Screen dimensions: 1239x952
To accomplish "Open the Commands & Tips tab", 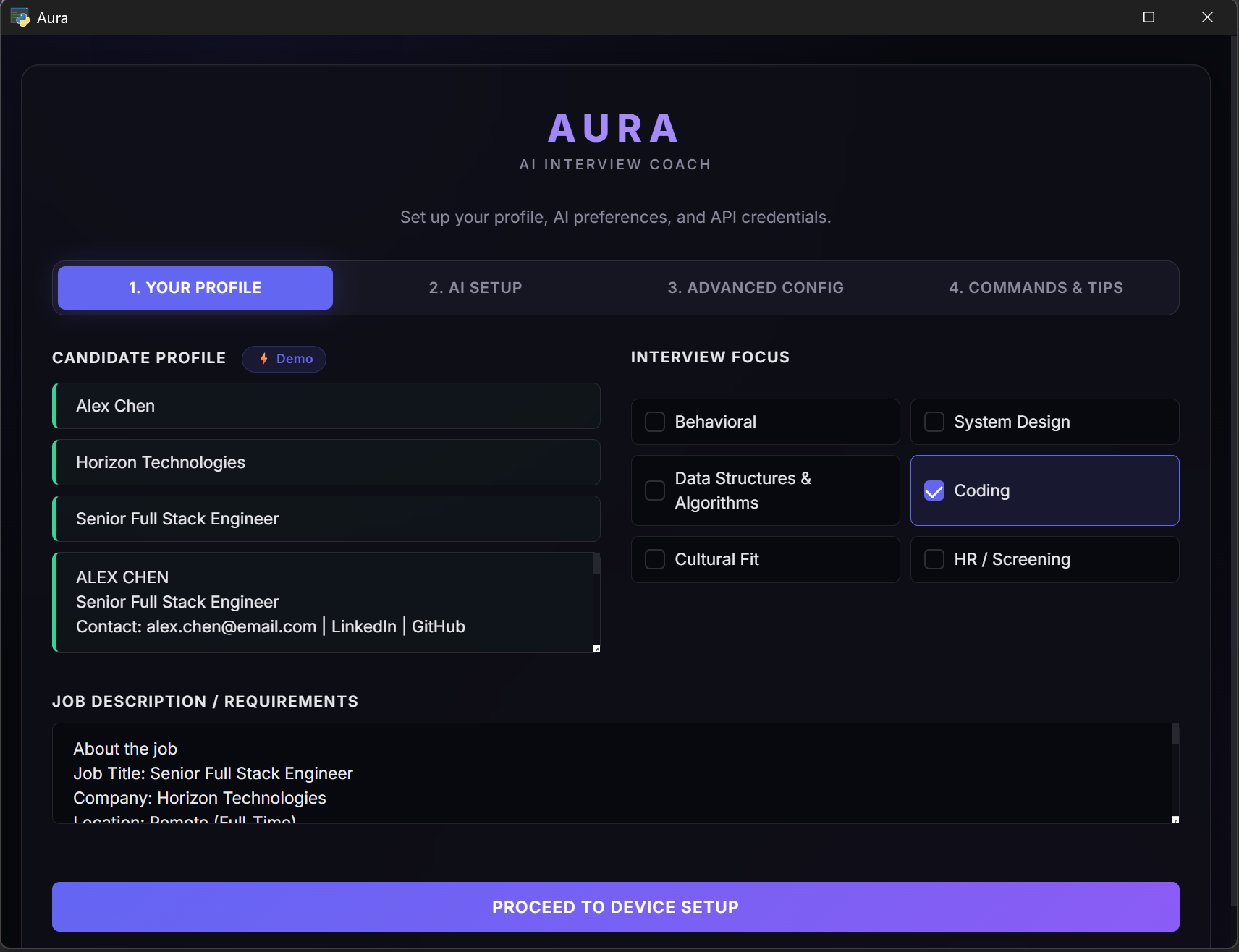I will click(x=1035, y=287).
